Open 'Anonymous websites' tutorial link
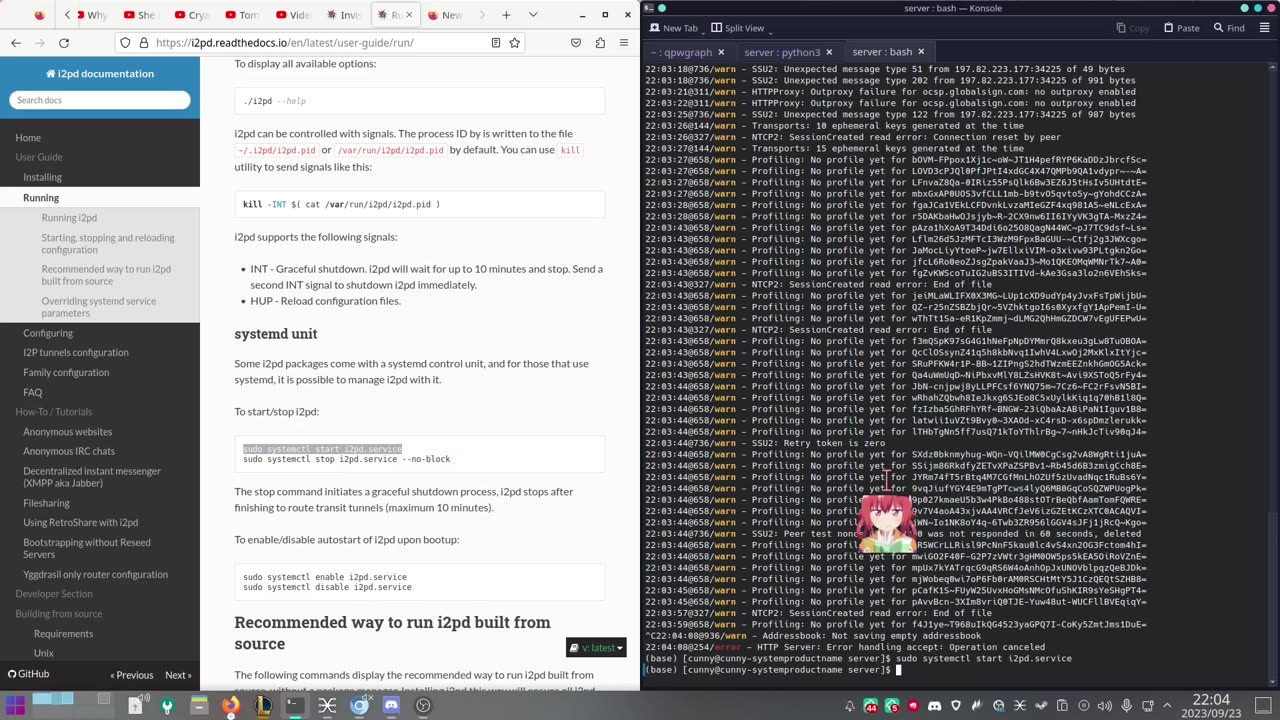 tap(68, 432)
